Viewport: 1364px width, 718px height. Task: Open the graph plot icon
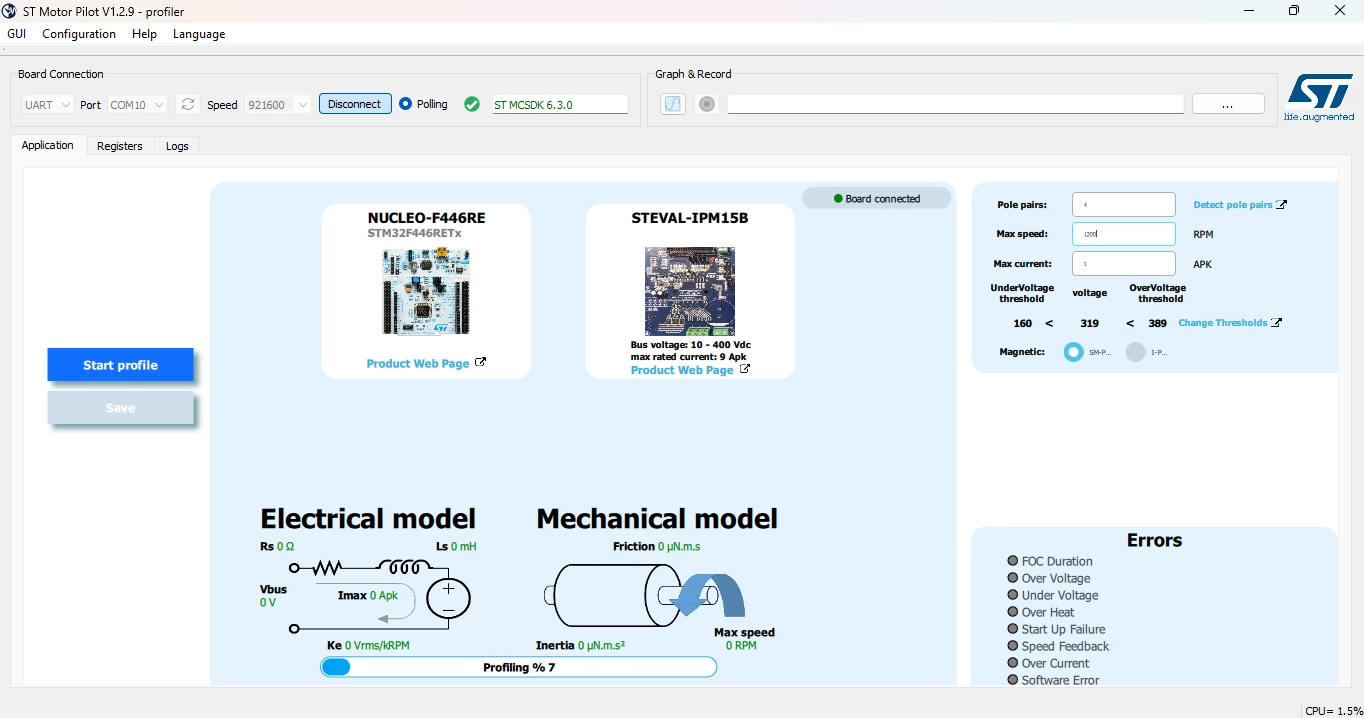point(673,104)
